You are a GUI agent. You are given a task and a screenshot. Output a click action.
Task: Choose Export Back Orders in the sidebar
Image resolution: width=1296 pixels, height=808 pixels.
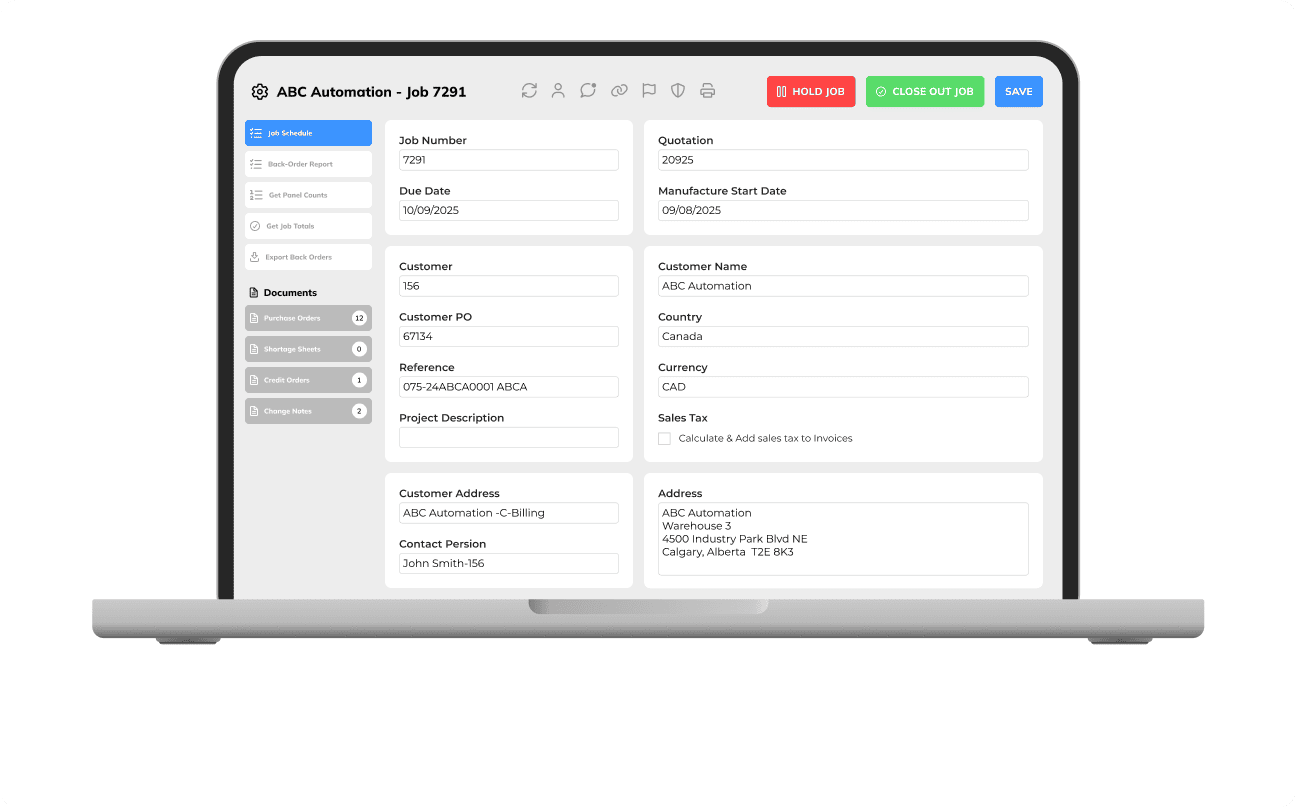(x=308, y=257)
